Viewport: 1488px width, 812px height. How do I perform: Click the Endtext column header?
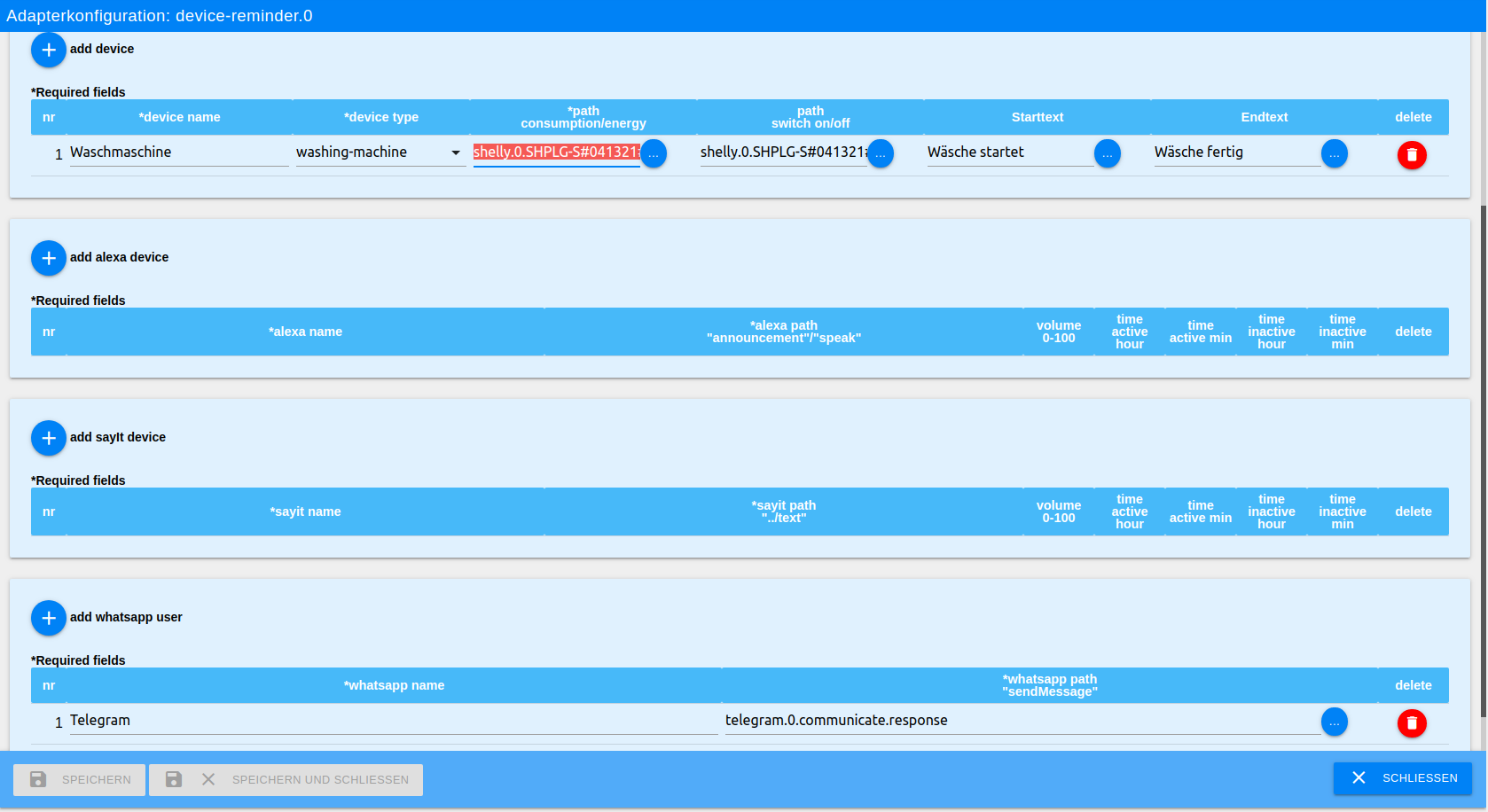[x=1265, y=117]
